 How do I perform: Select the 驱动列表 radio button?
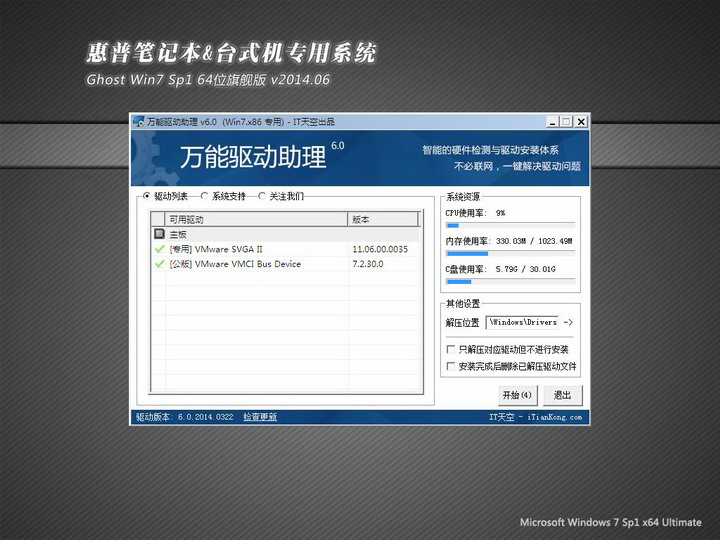click(147, 196)
